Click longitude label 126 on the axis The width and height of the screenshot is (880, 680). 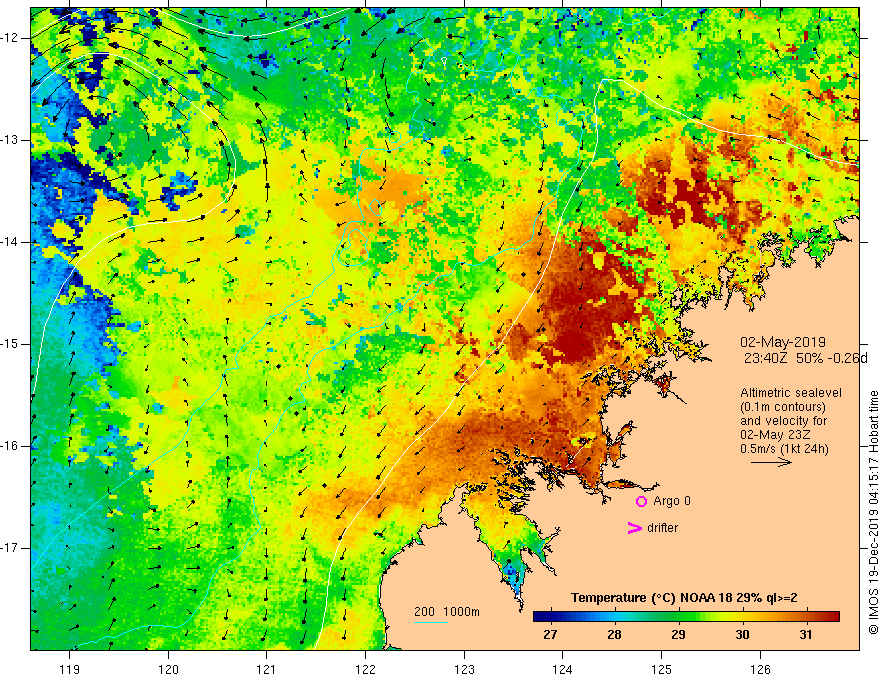760,669
